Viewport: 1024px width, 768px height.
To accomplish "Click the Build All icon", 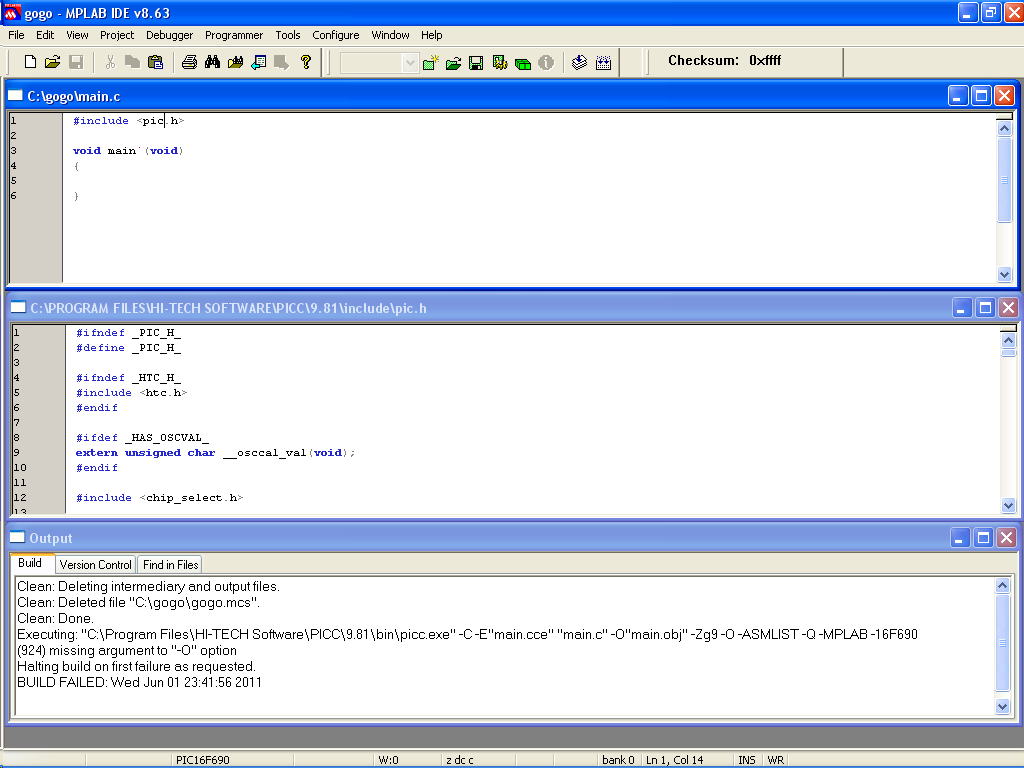I will (603, 63).
